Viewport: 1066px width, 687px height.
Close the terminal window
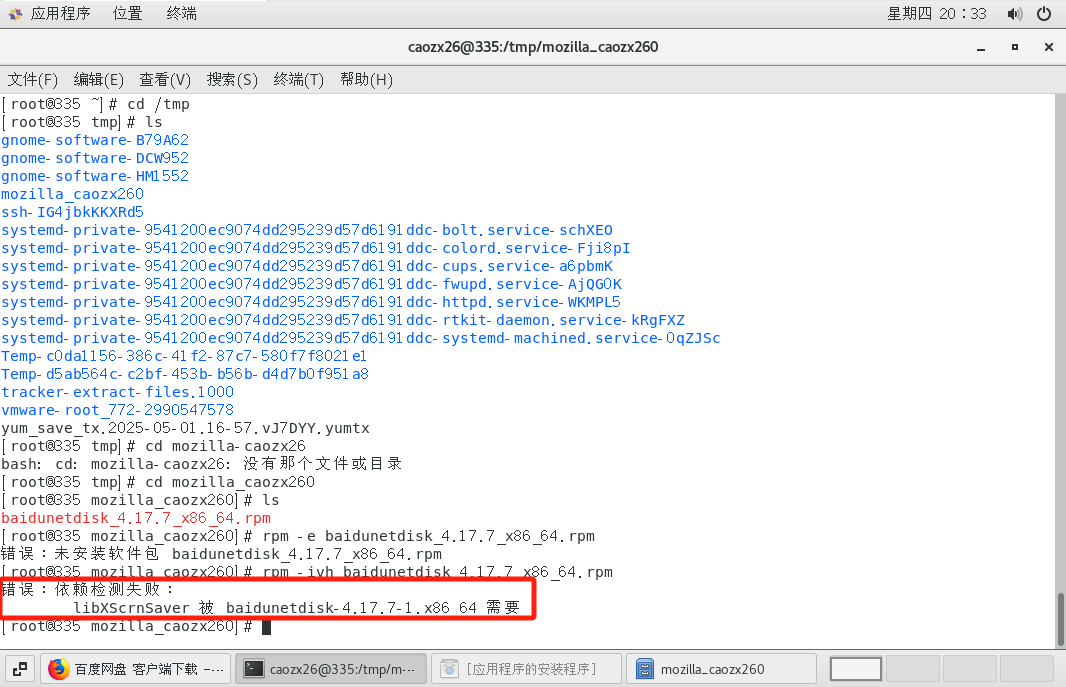pos(1048,48)
